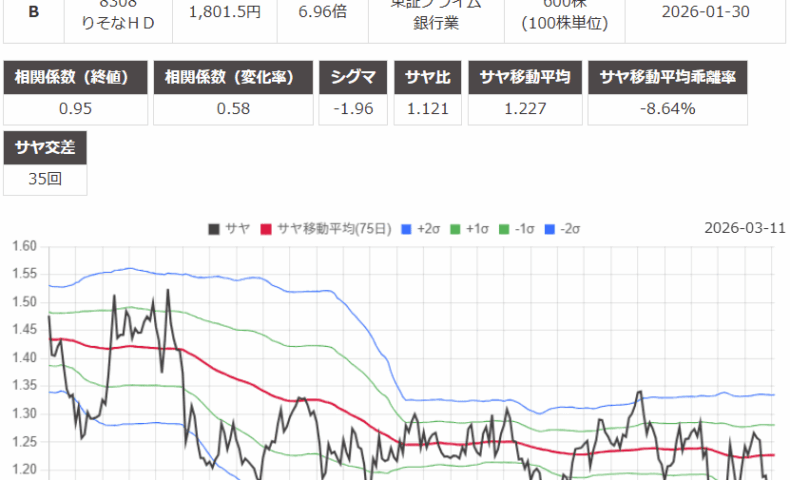Screen dimensions: 790x480
Task: Click the 銀行業 sector cell
Action: [435, 20]
